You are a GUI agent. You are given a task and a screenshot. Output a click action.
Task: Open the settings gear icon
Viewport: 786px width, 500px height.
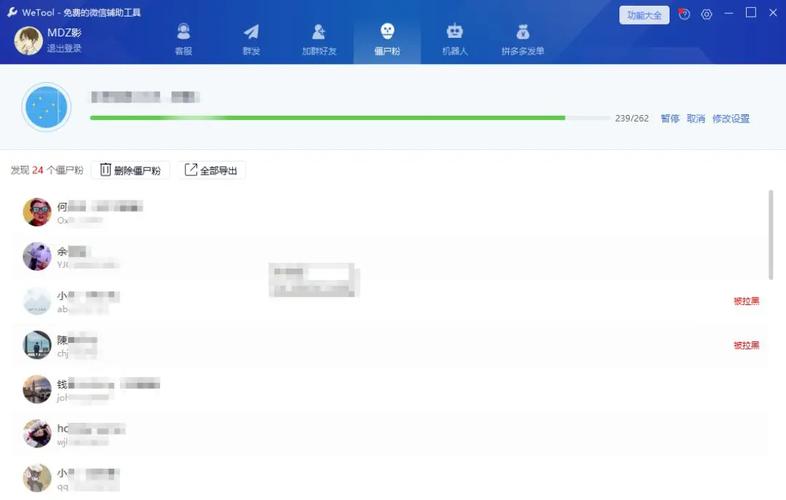[x=706, y=15]
